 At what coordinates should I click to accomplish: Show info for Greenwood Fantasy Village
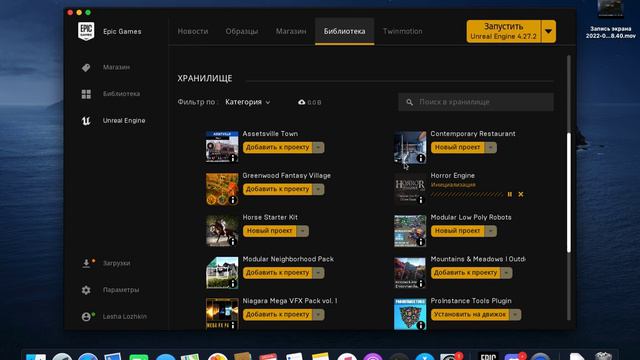coord(233,200)
